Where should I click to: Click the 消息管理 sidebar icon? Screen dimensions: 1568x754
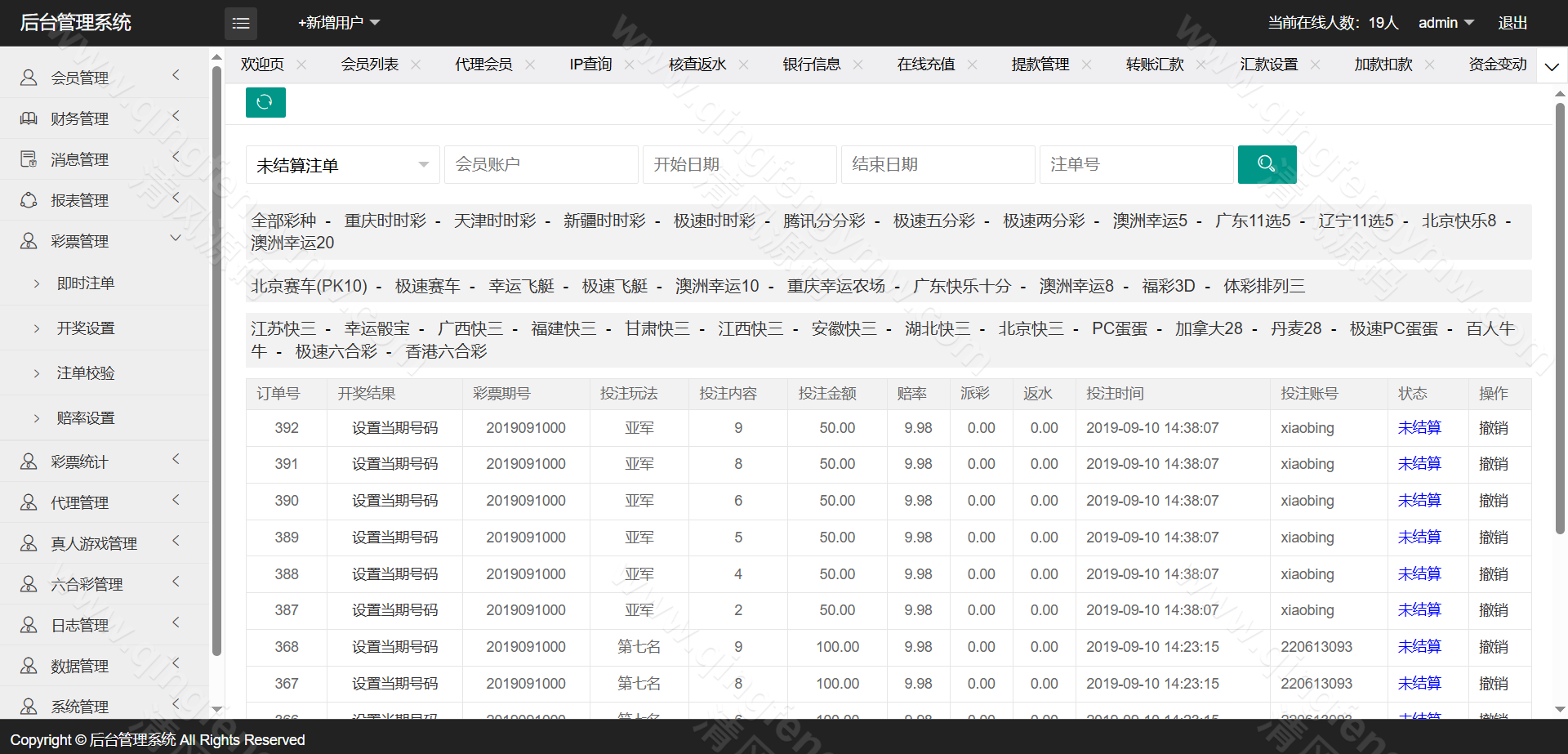(x=29, y=159)
